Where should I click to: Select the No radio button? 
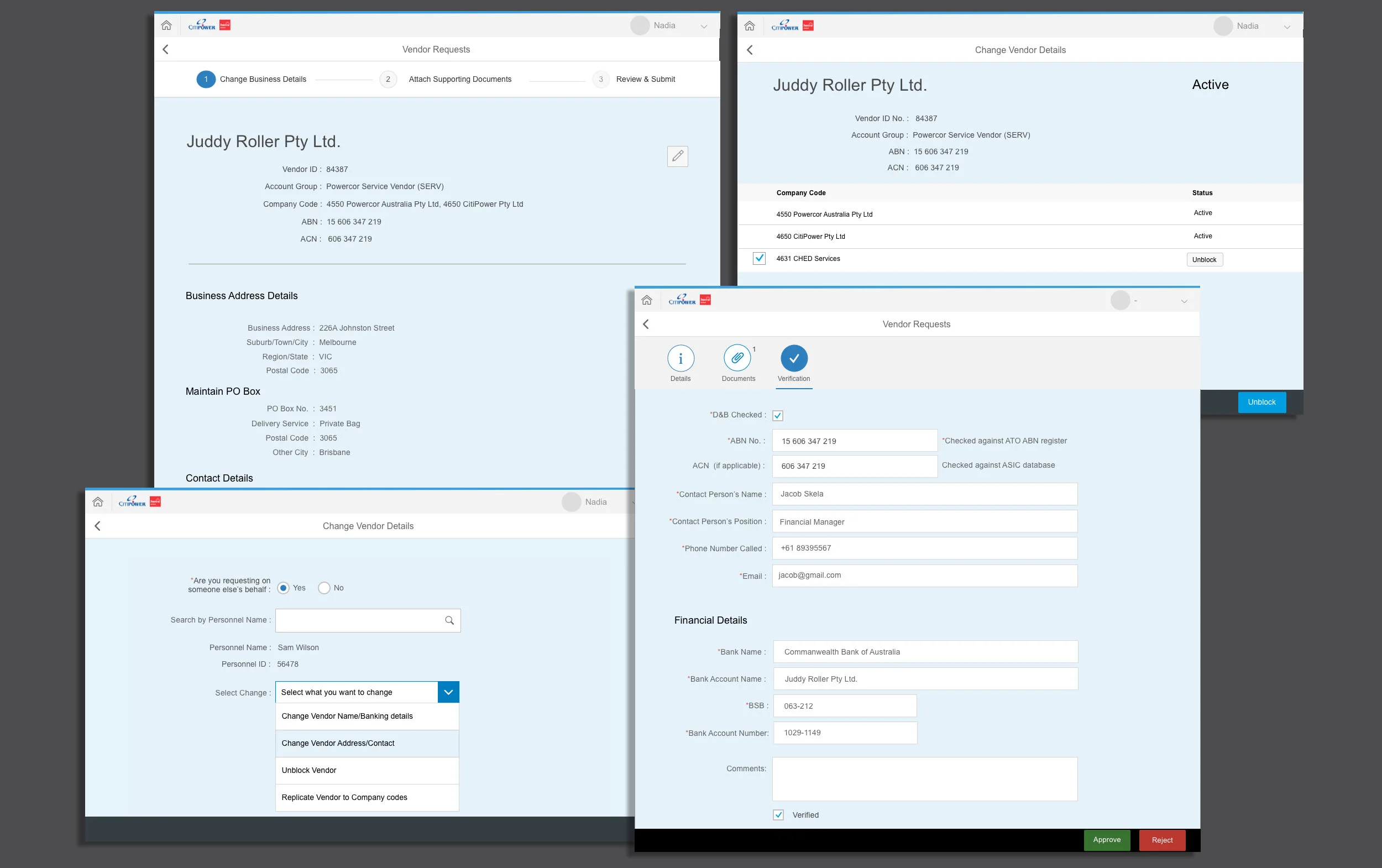click(x=324, y=588)
